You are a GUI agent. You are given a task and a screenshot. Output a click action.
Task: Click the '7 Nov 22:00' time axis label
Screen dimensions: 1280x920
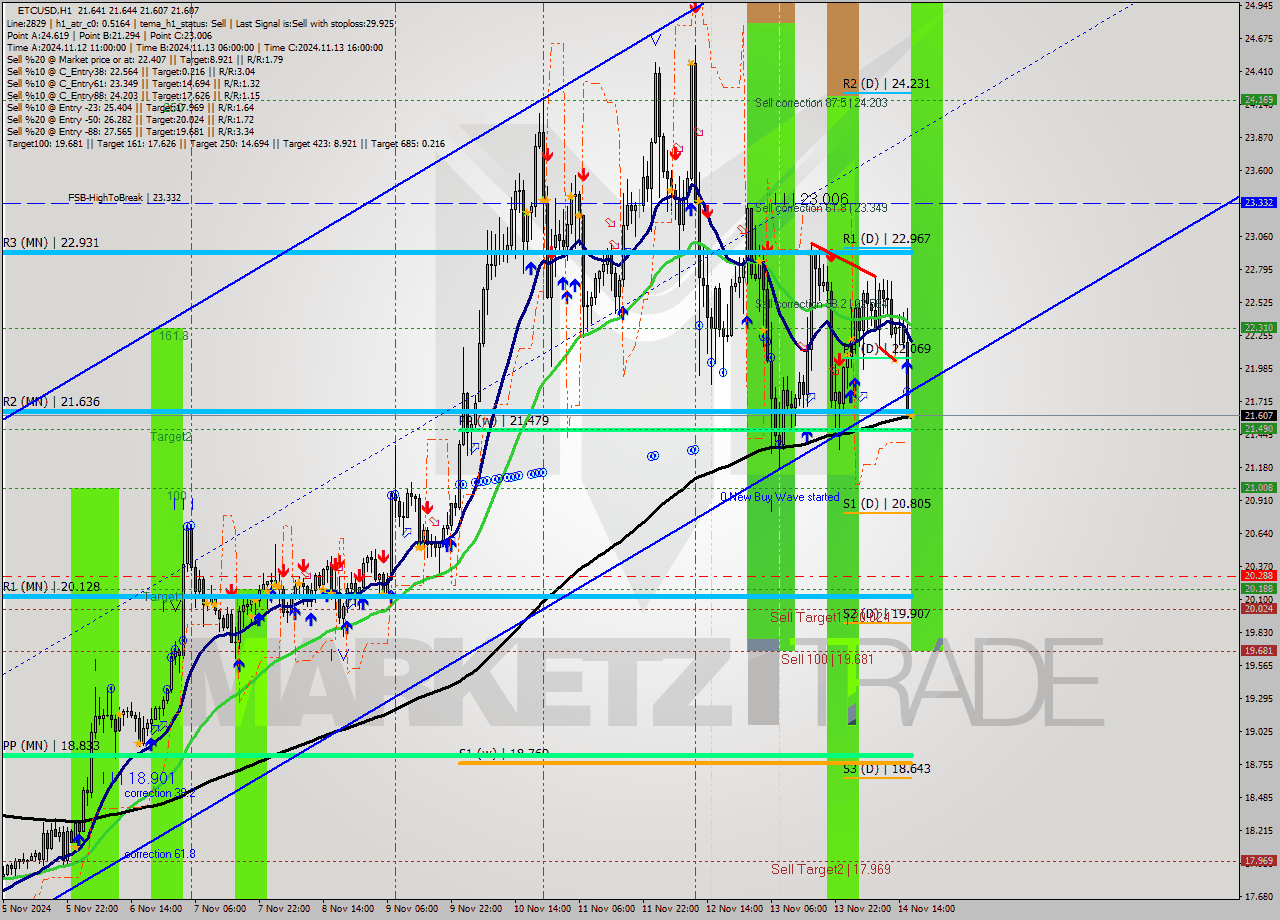pos(284,909)
